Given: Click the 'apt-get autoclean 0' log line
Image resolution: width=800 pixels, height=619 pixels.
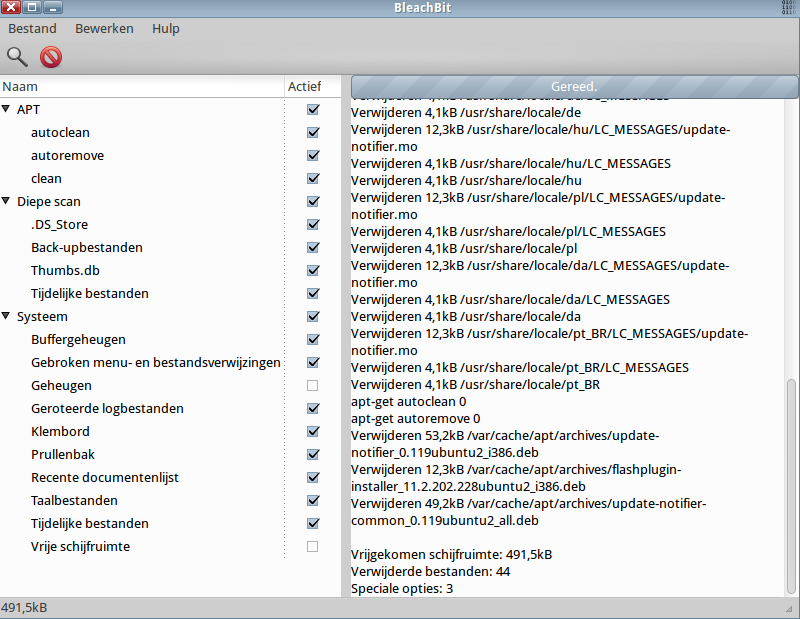Looking at the screenshot, I should click(x=409, y=402).
